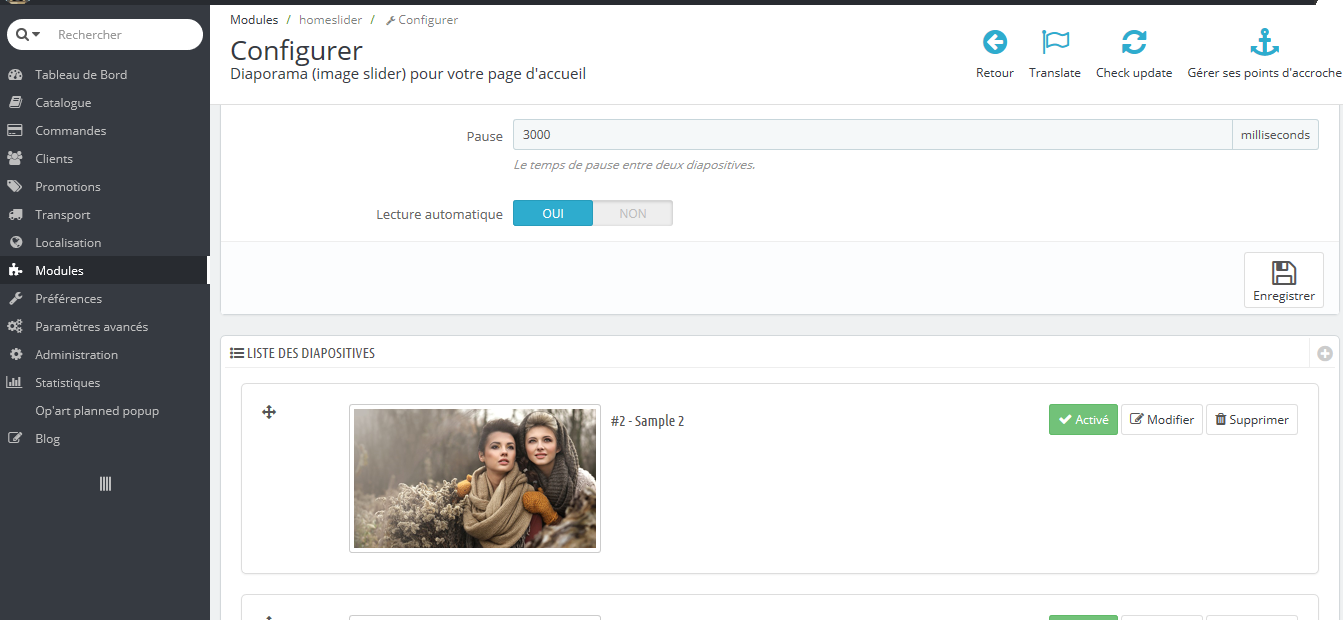Toggle the Activé status of Sample 2
This screenshot has height=620, width=1343.
point(1083,420)
